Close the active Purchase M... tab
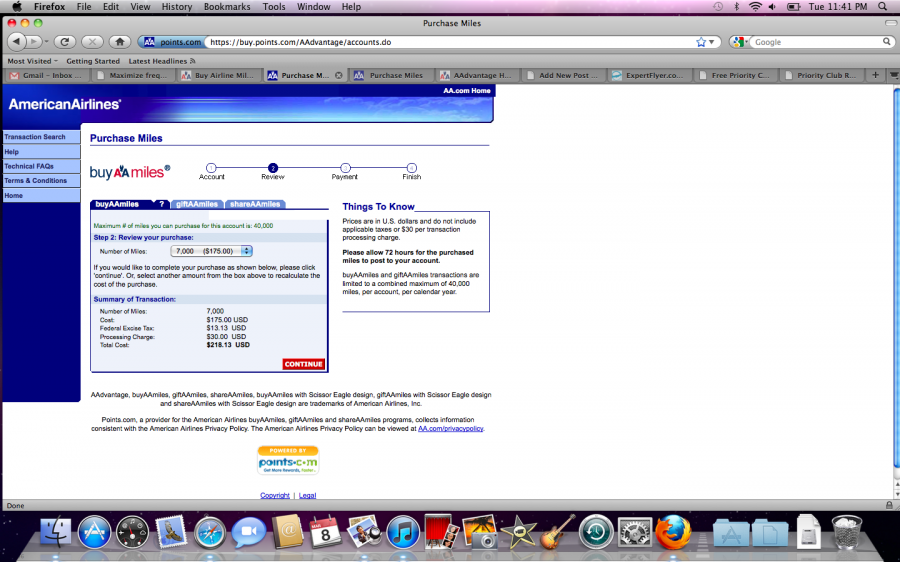This screenshot has height=562, width=900. click(339, 75)
